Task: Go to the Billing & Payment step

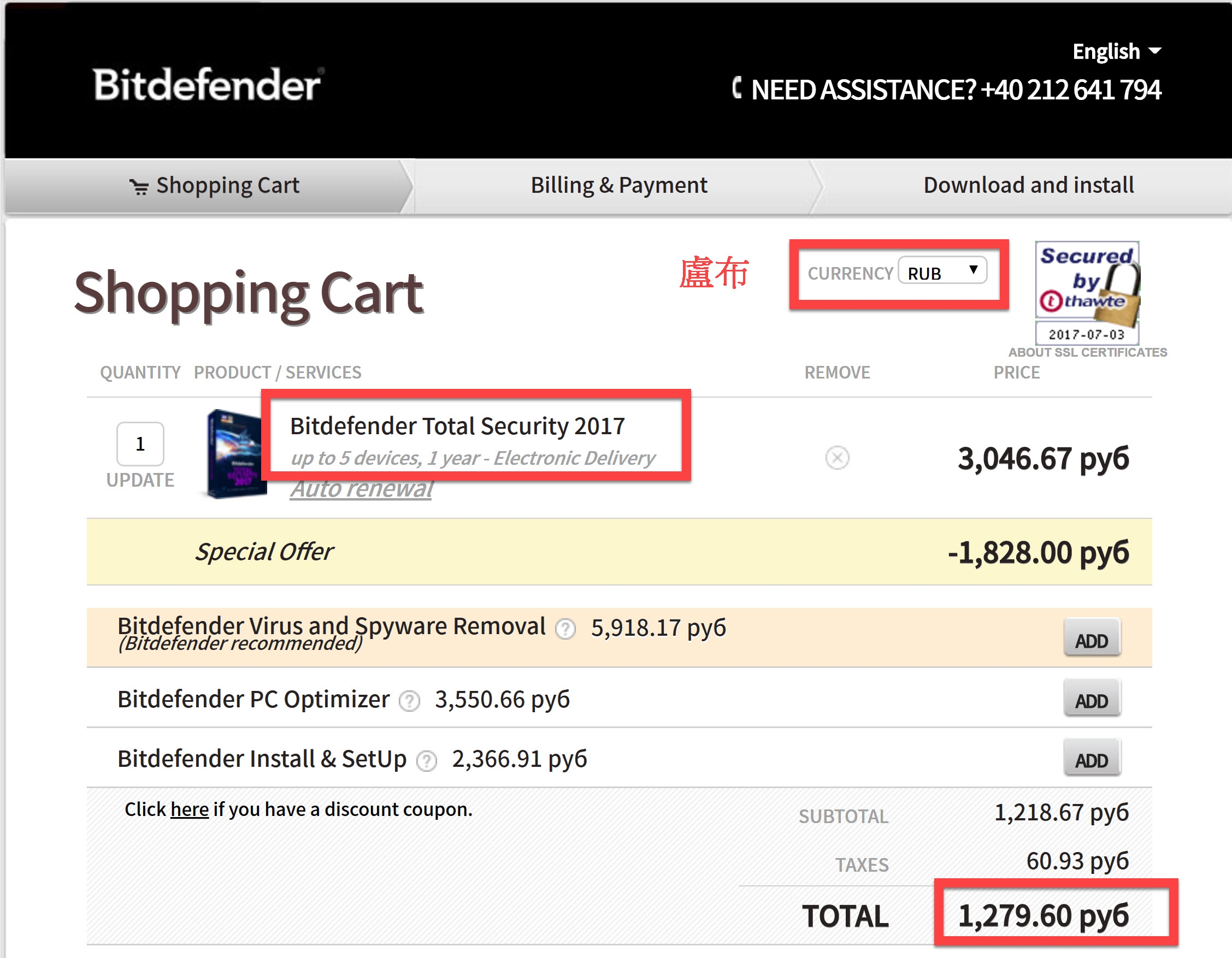Action: (618, 185)
